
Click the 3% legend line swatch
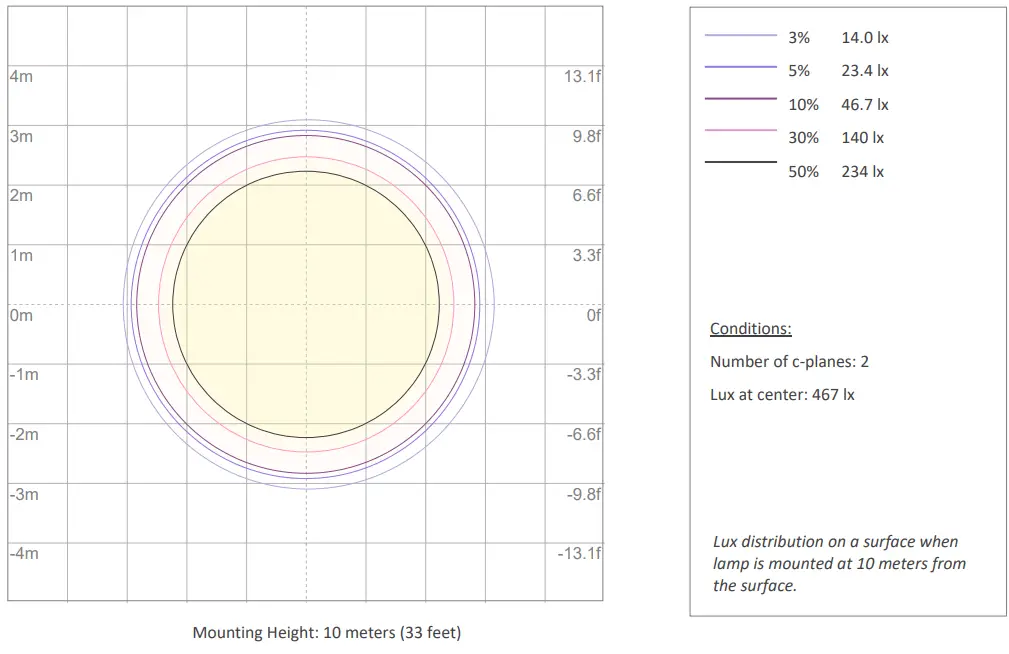(x=741, y=35)
